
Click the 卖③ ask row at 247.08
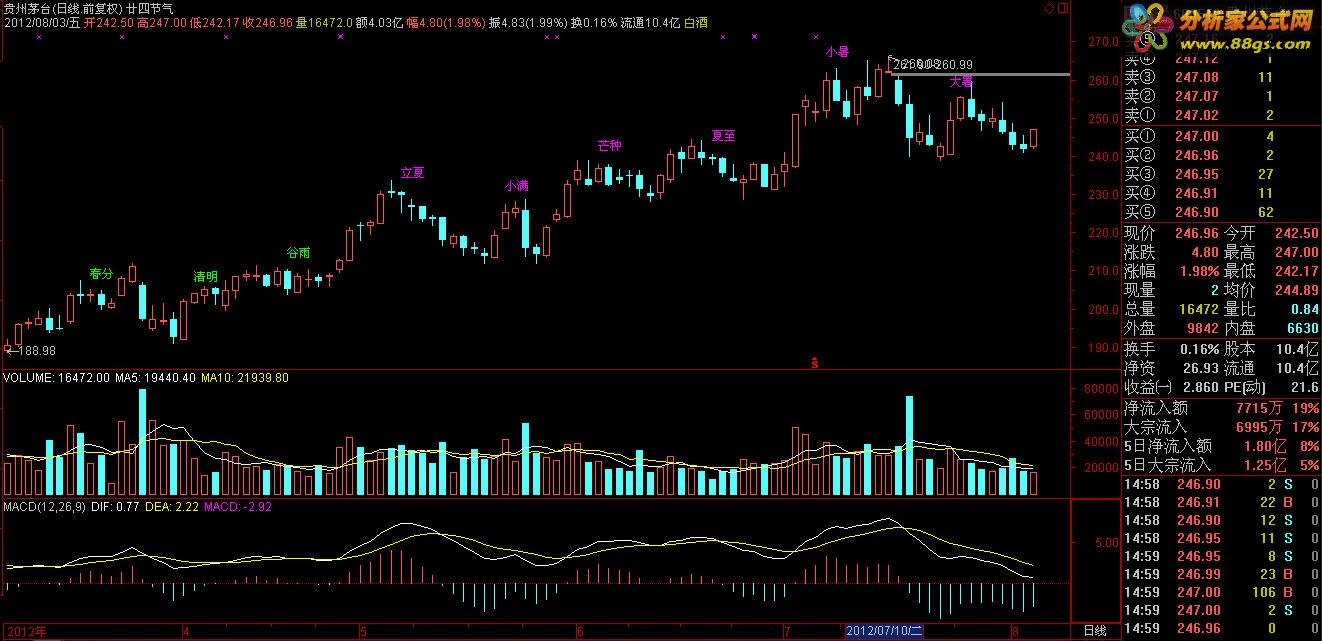pos(1222,77)
